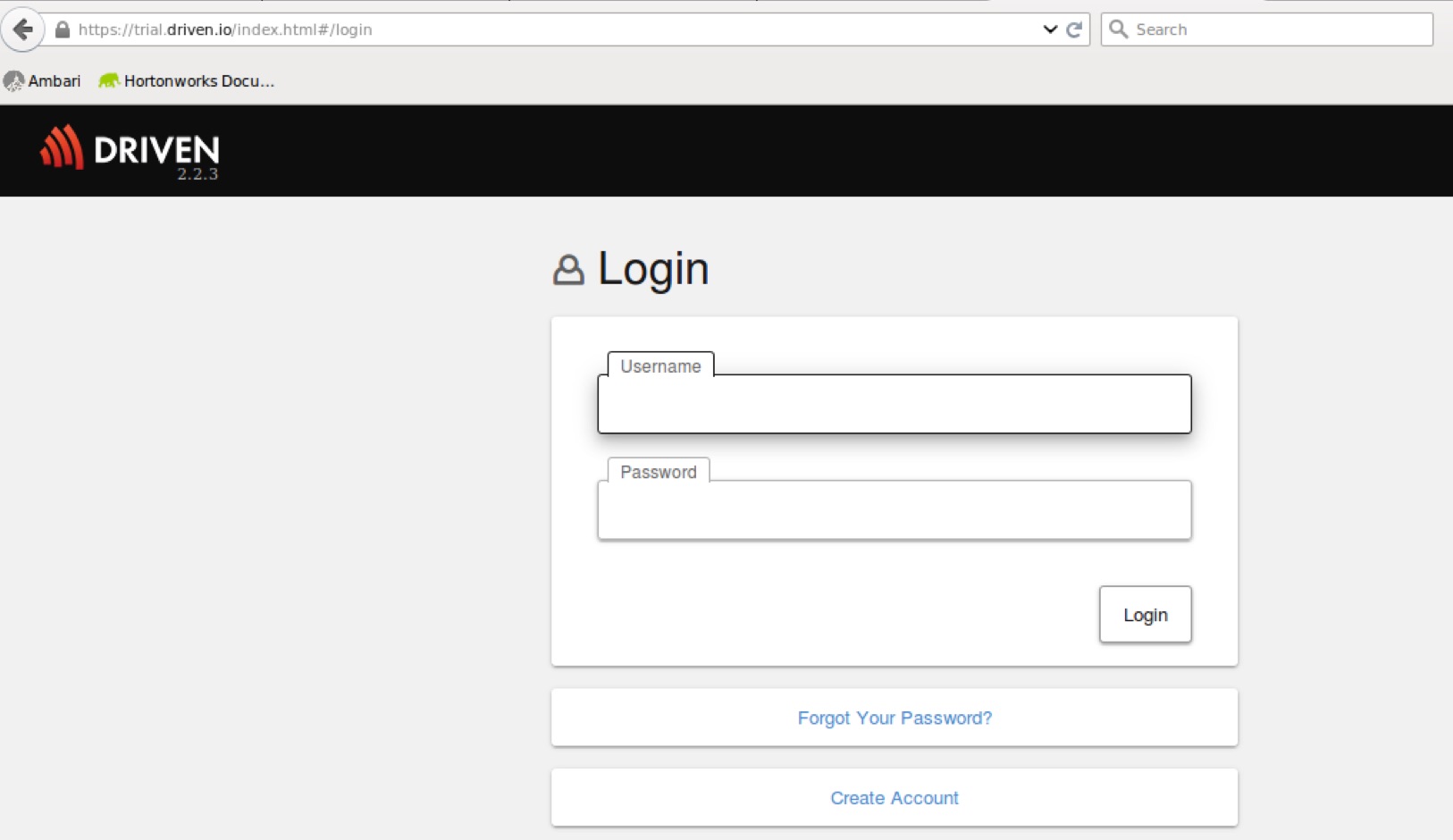This screenshot has height=840, width=1453.
Task: Click inside the Password input box
Action: click(894, 509)
